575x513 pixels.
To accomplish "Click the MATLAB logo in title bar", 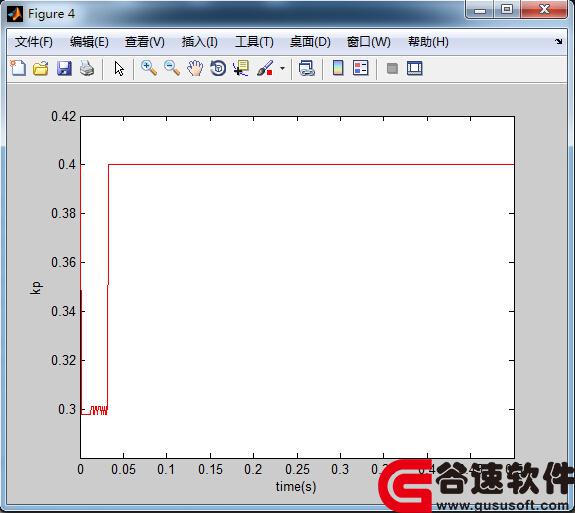I will point(15,14).
